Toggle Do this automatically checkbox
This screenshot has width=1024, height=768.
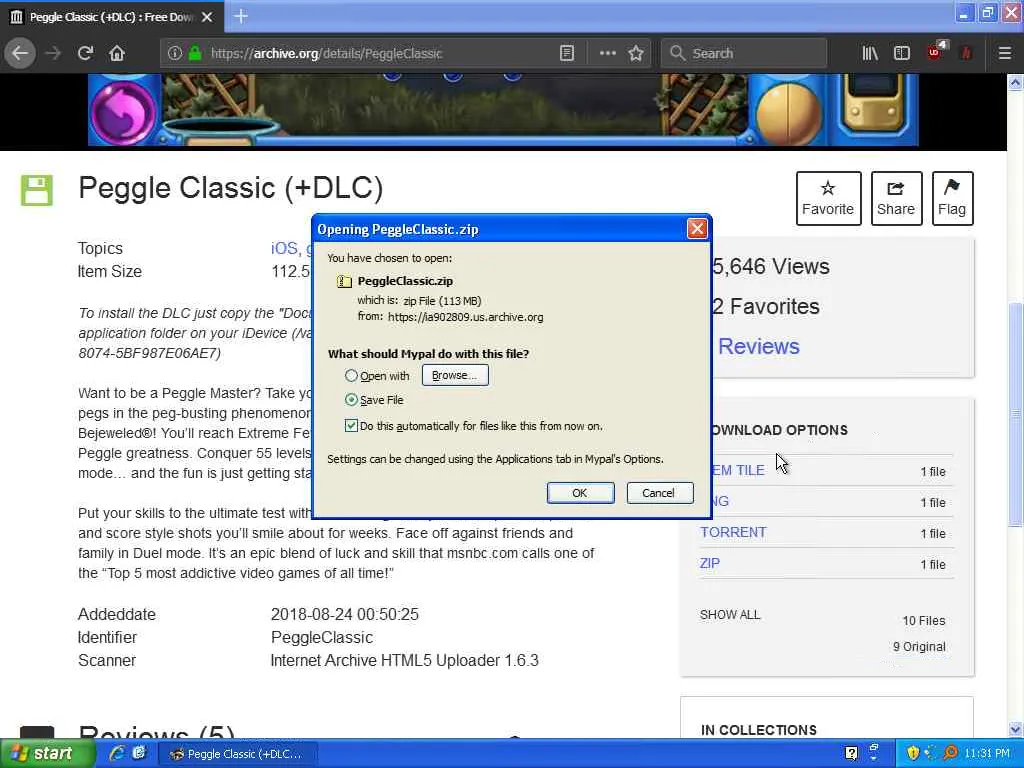[x=351, y=426]
